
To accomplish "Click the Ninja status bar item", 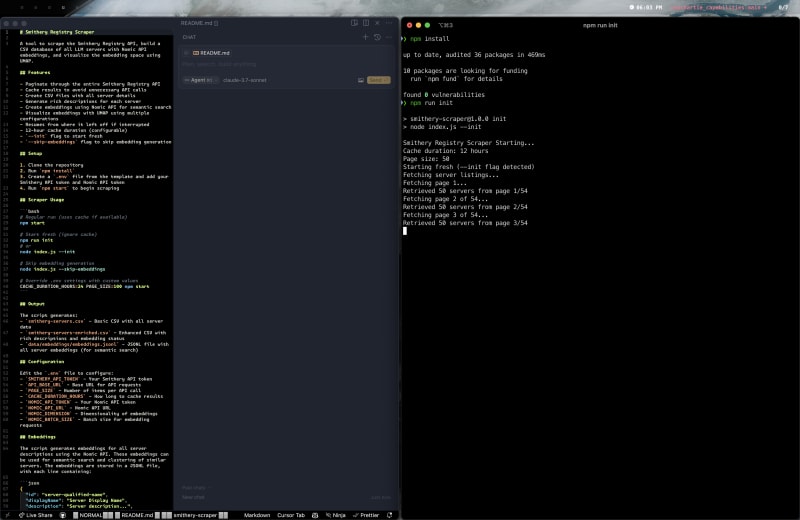I will pos(336,515).
